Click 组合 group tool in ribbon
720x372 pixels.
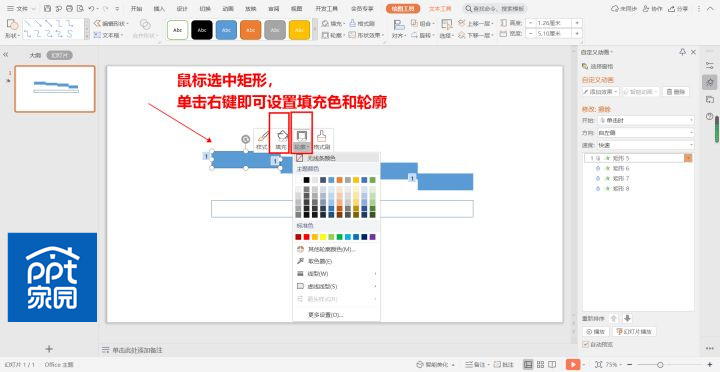422,23
